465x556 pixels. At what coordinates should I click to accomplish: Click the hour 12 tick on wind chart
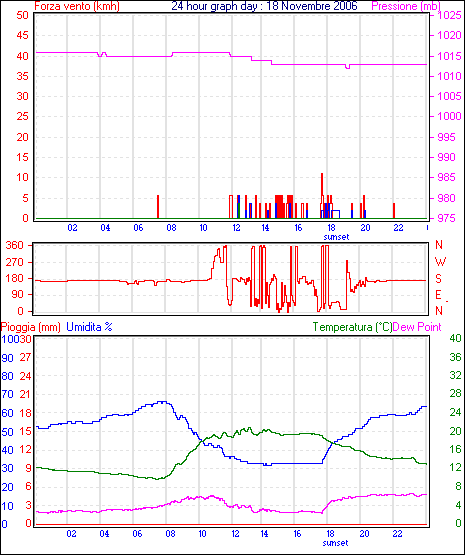tap(237, 228)
